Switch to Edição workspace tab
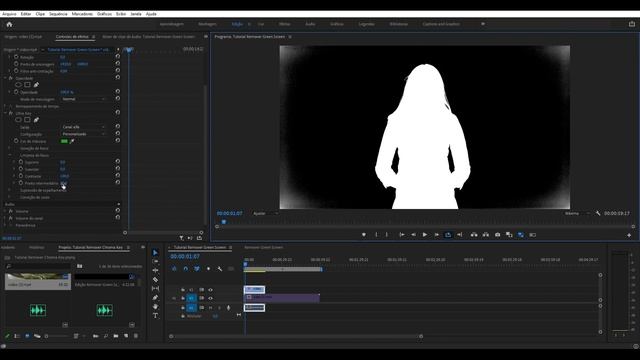Image resolution: width=640 pixels, height=360 pixels. click(x=237, y=24)
